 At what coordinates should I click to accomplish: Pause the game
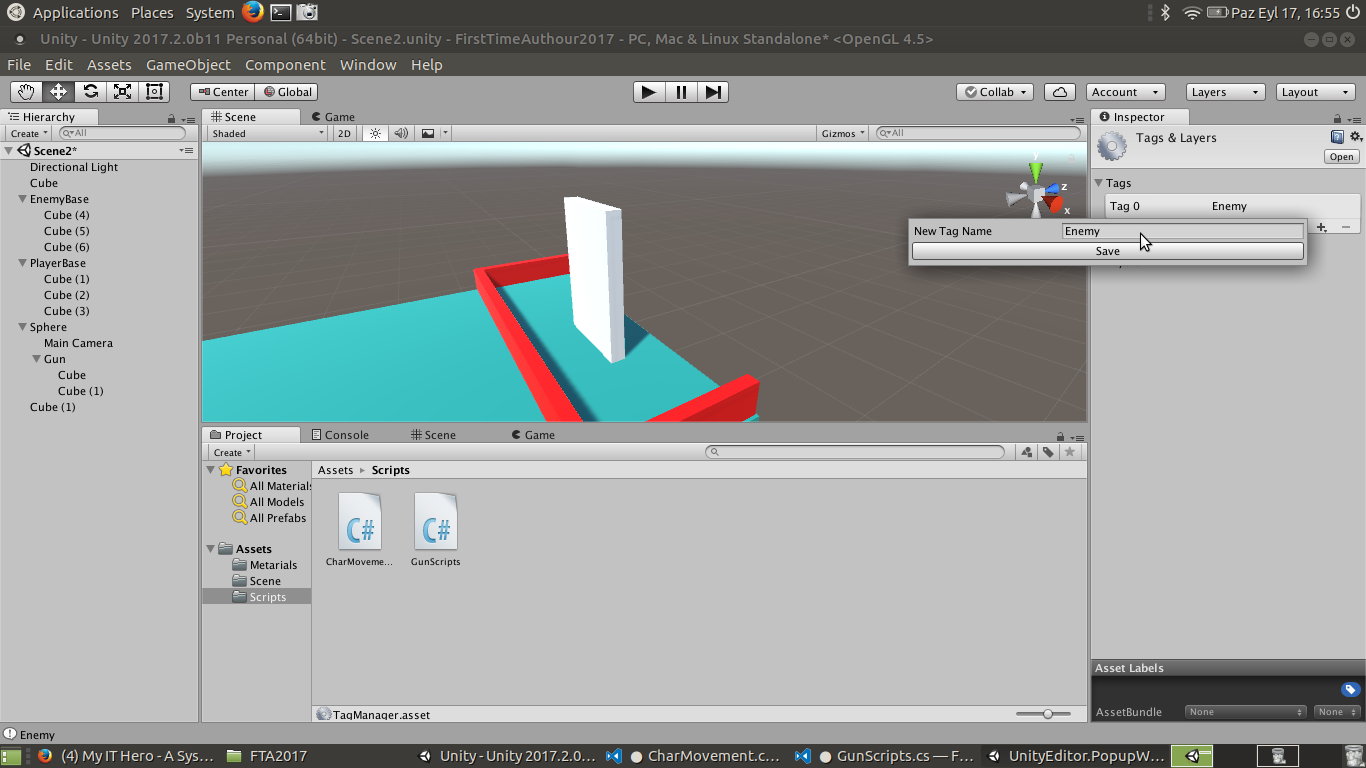tap(681, 92)
